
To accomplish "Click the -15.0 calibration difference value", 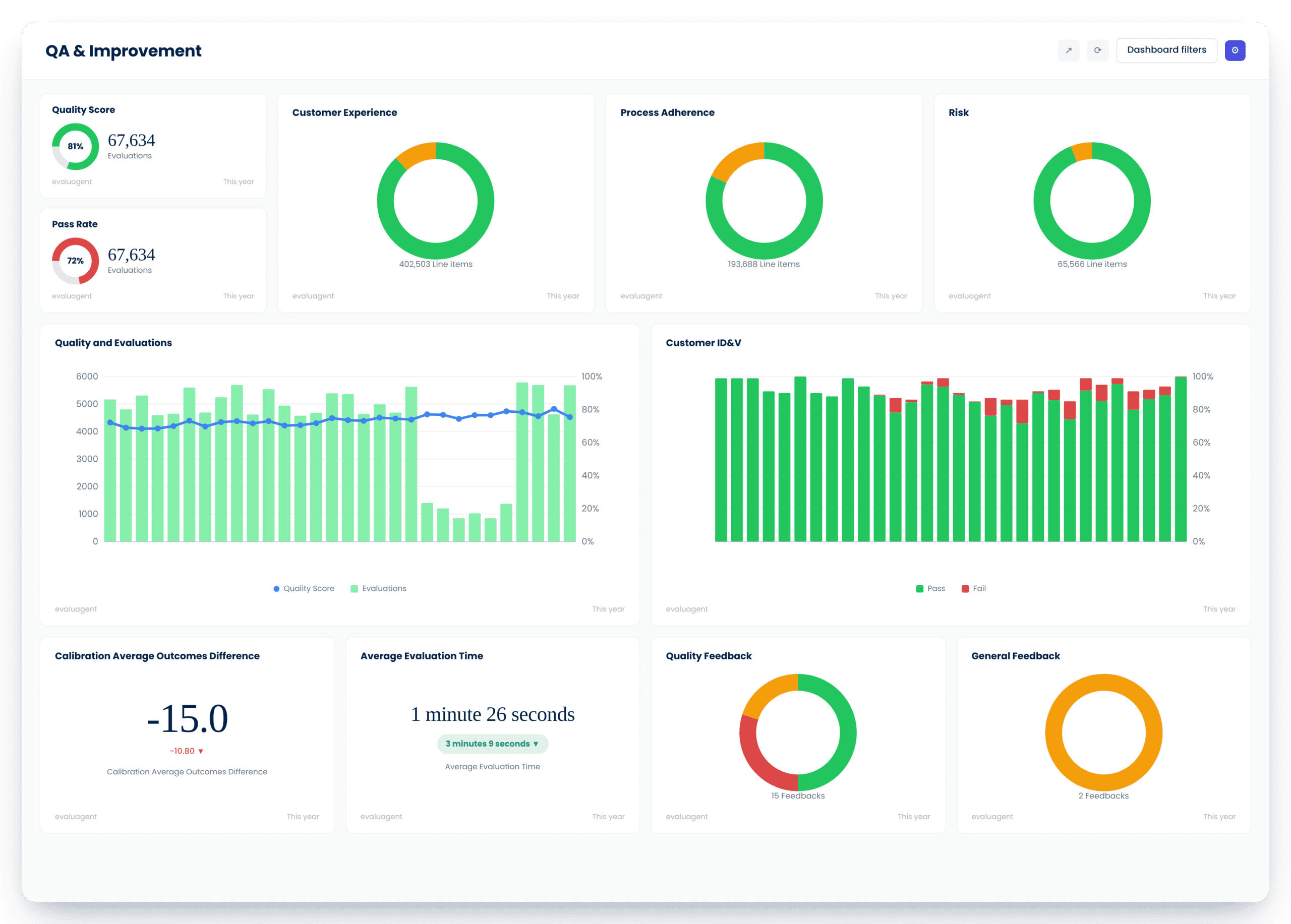I will [187, 718].
